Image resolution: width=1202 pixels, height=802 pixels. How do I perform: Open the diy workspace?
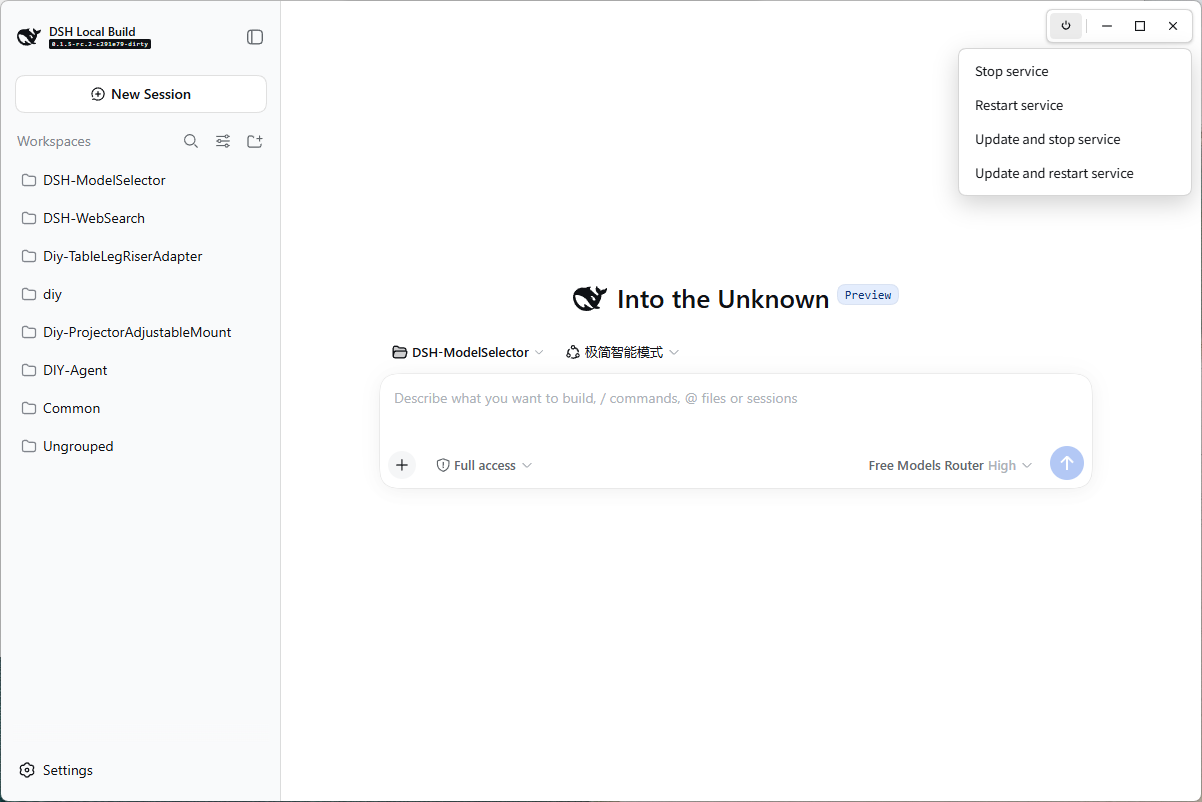pos(141,294)
